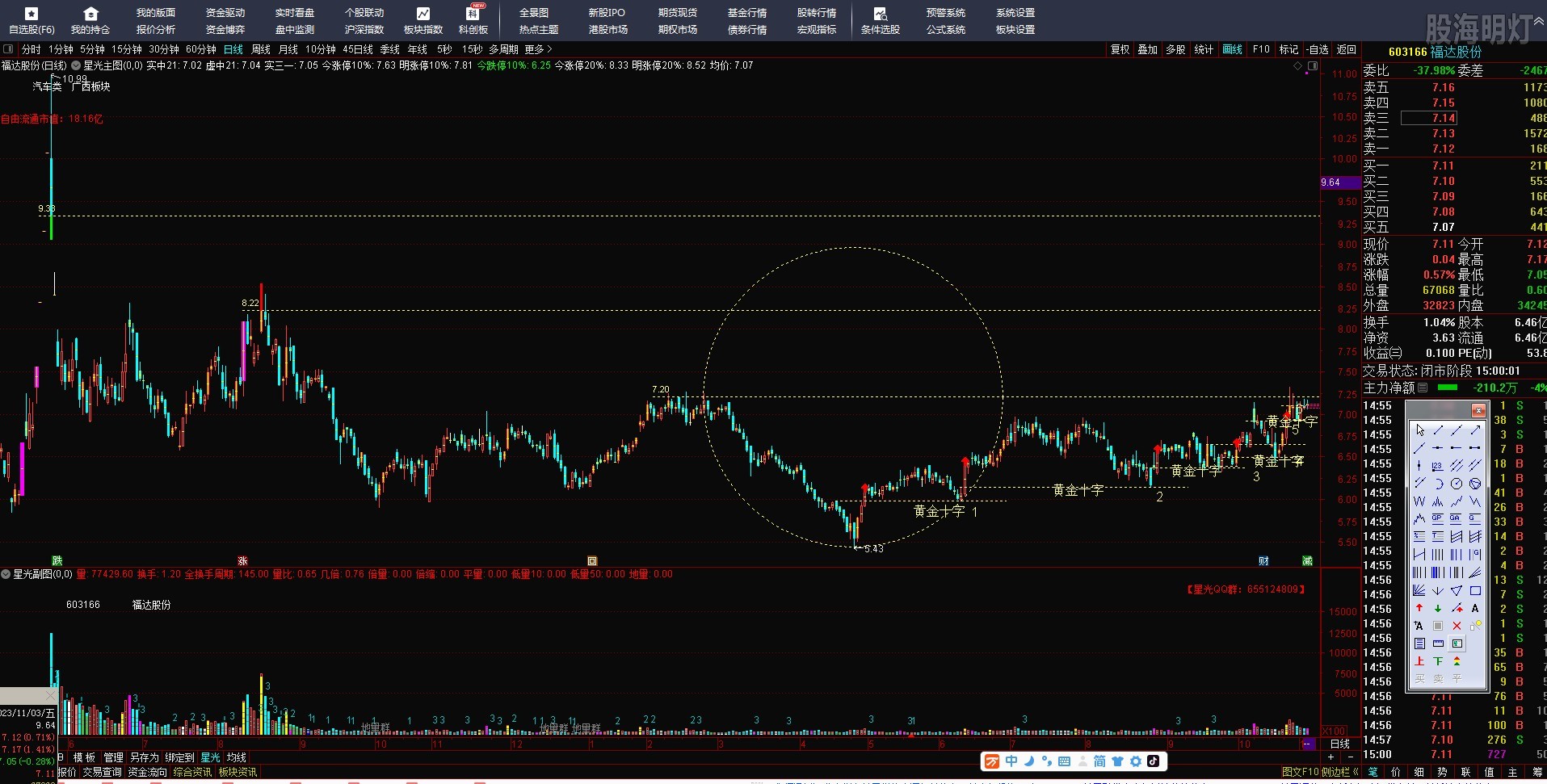Switch to 周线 weekly tab
This screenshot has height=784, width=1547.
261,49
